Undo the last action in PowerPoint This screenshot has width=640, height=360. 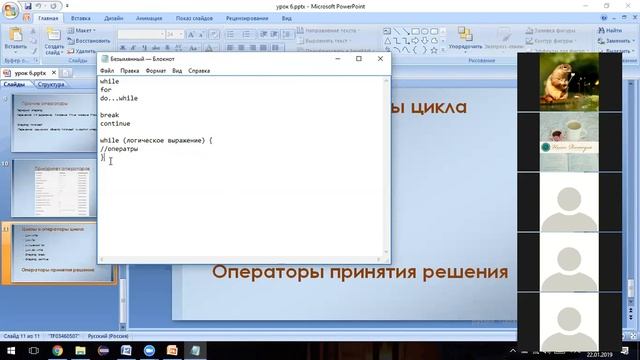tap(39, 6)
